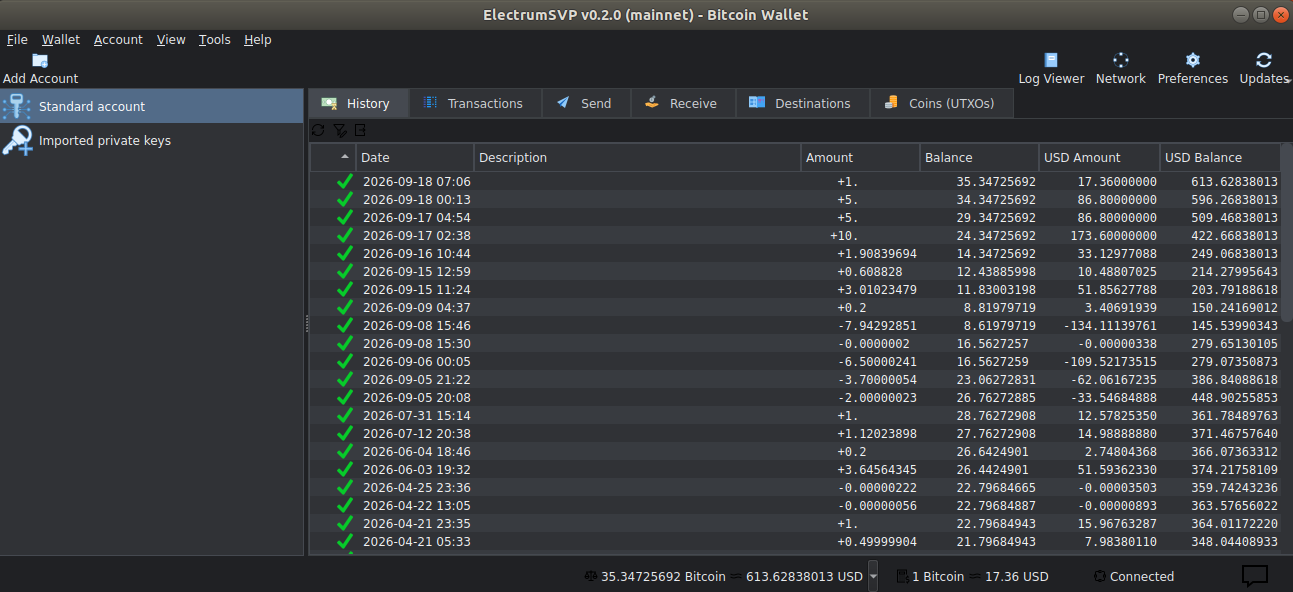
Task: Switch to the Transactions tab
Action: [475, 103]
